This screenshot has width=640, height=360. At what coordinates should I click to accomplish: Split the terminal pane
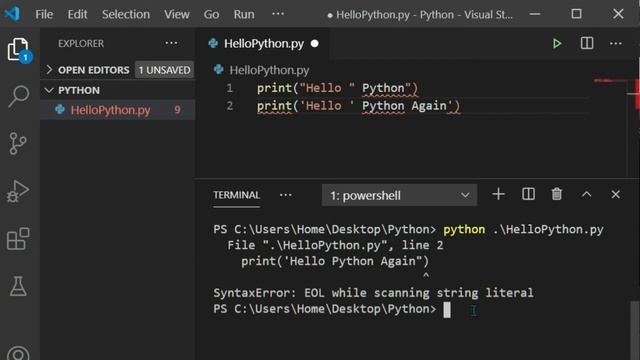click(528, 194)
